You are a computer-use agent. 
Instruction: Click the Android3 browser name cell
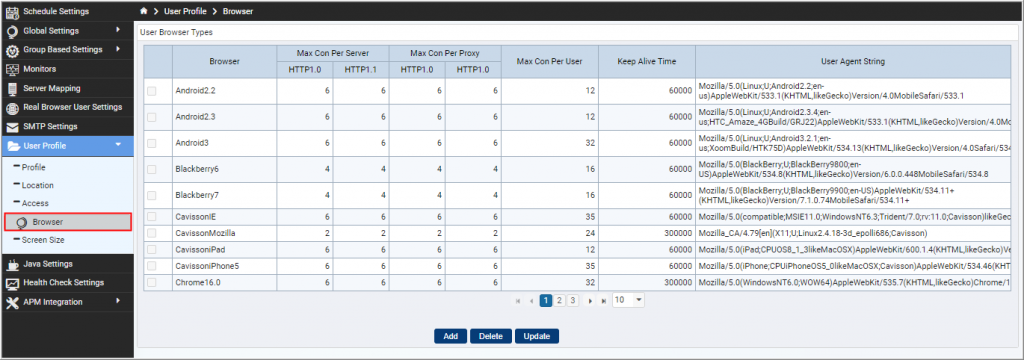coord(225,143)
